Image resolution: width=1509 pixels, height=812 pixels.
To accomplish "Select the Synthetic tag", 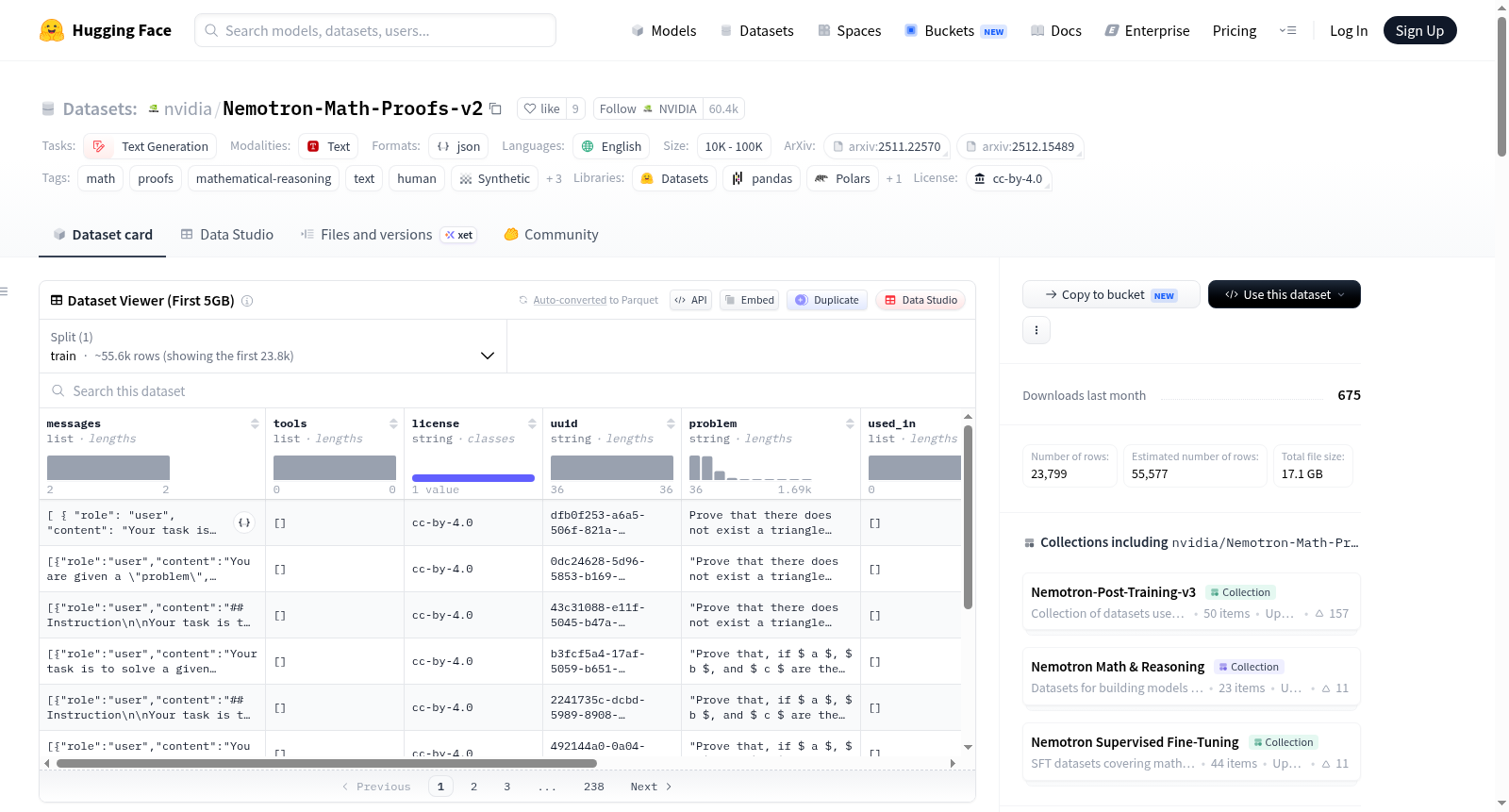I will pyautogui.click(x=494, y=178).
